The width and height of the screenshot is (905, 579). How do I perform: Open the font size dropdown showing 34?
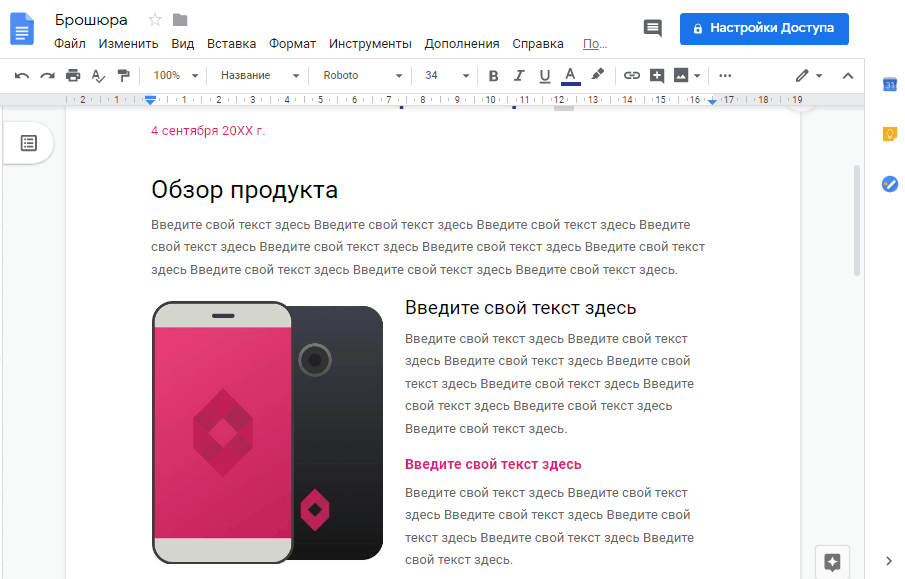(x=443, y=75)
